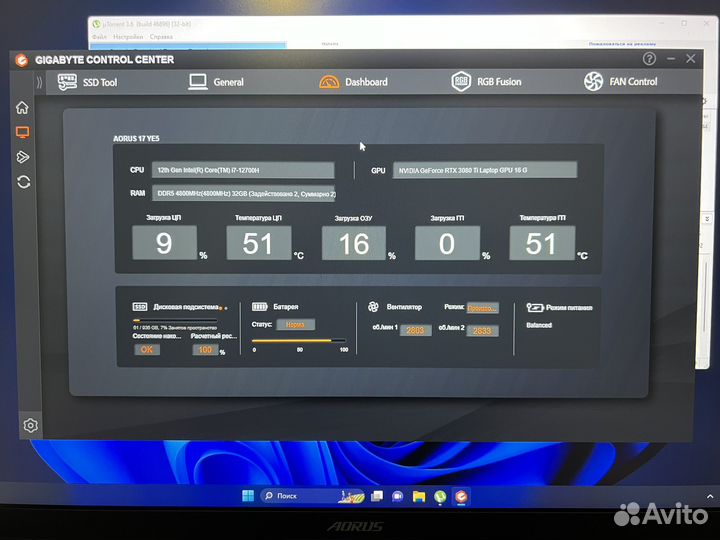Click the battery icon beside Батарея
Screen dimensions: 720x540
[x=259, y=306]
